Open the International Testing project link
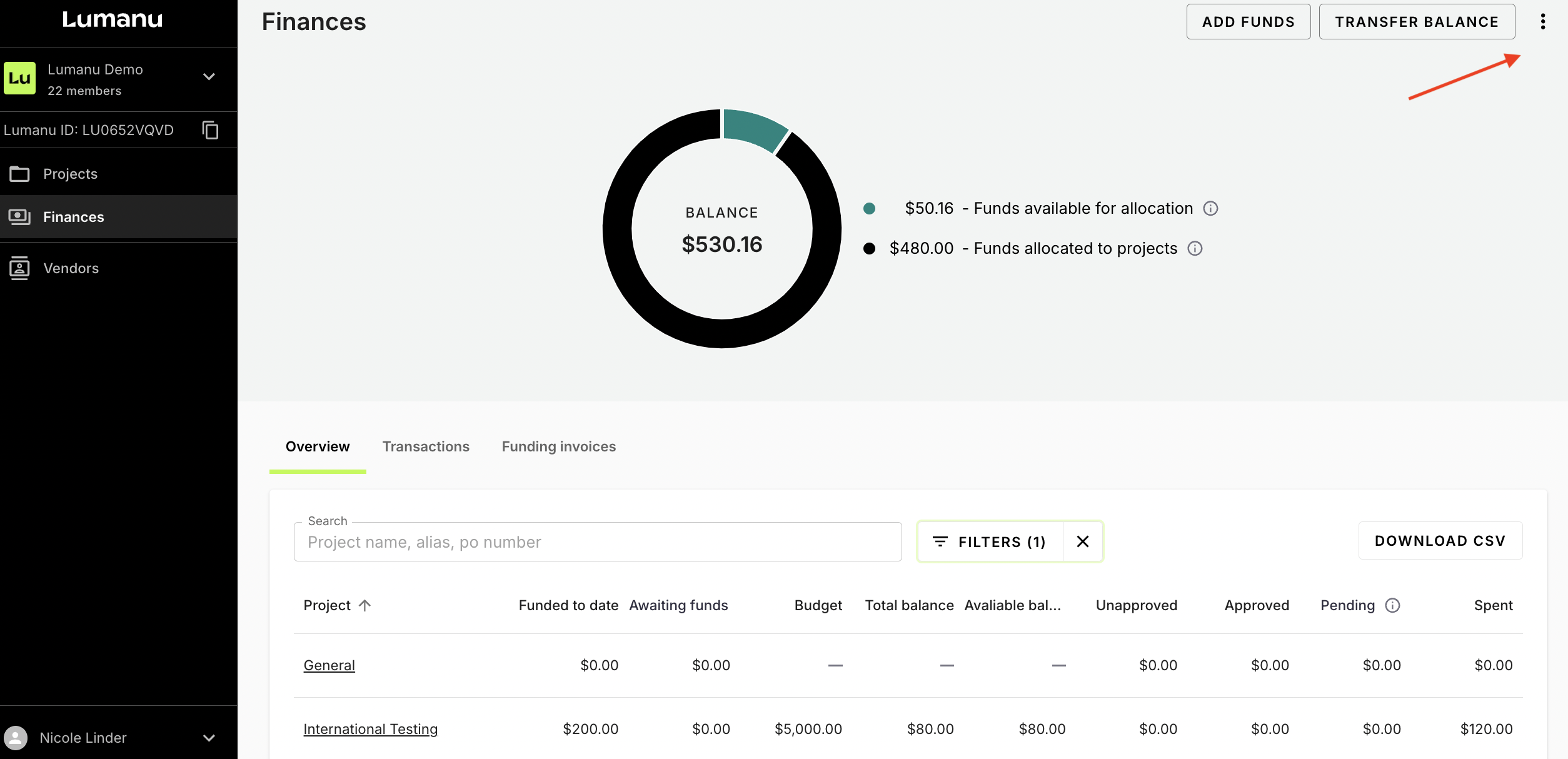The height and width of the screenshot is (759, 1568). tap(370, 729)
